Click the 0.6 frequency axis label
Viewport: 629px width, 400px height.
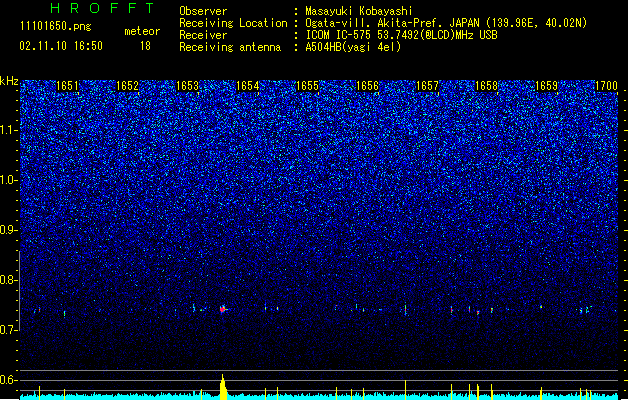point(8,380)
